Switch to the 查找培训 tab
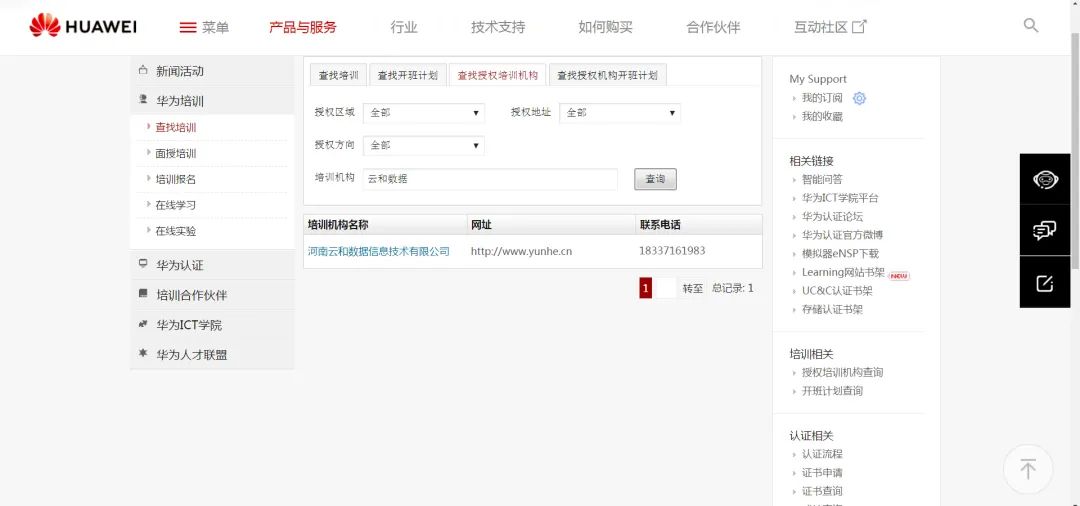This screenshot has width=1080, height=506. coord(338,76)
